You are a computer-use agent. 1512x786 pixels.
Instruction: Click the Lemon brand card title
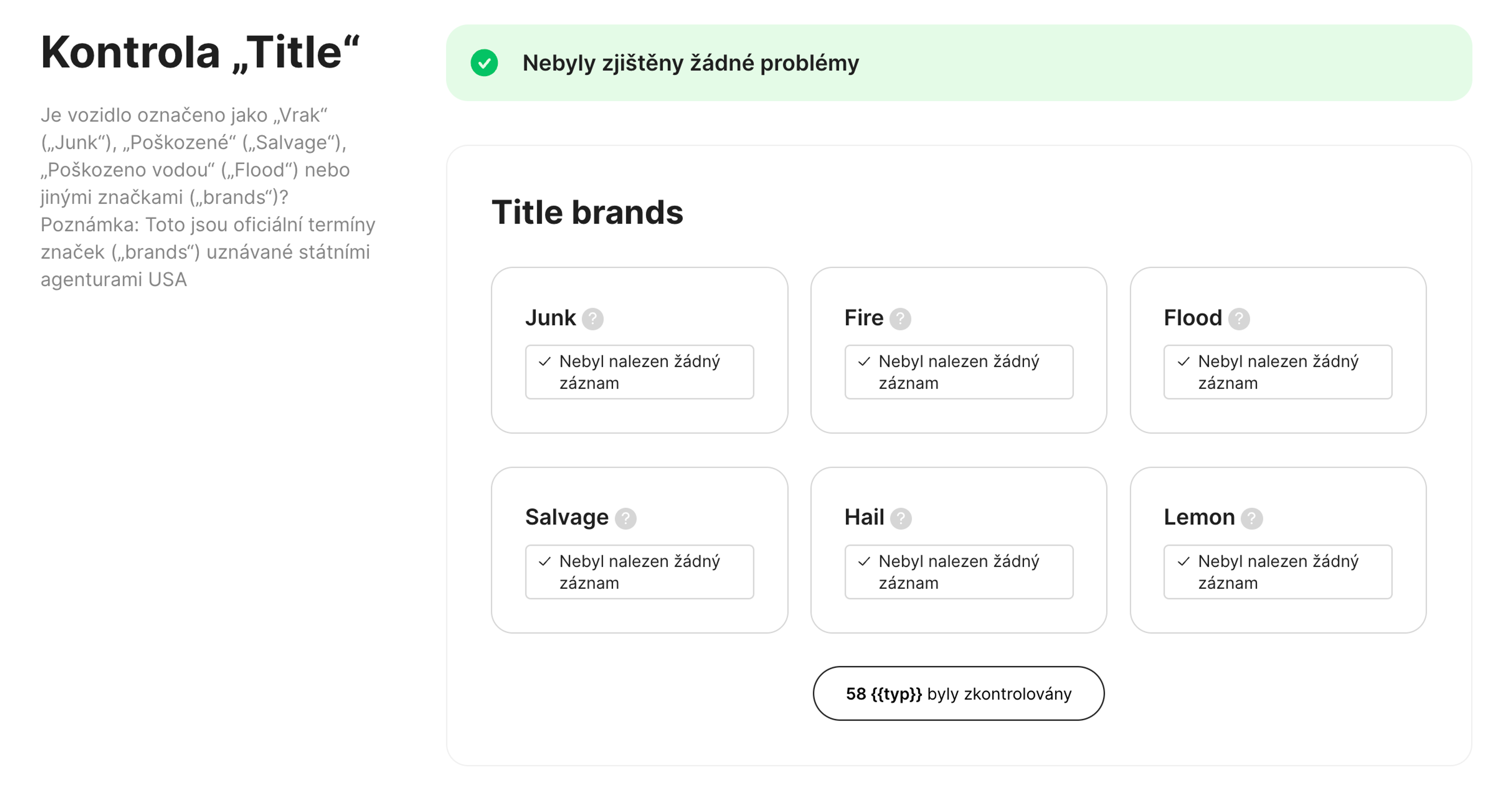1199,517
